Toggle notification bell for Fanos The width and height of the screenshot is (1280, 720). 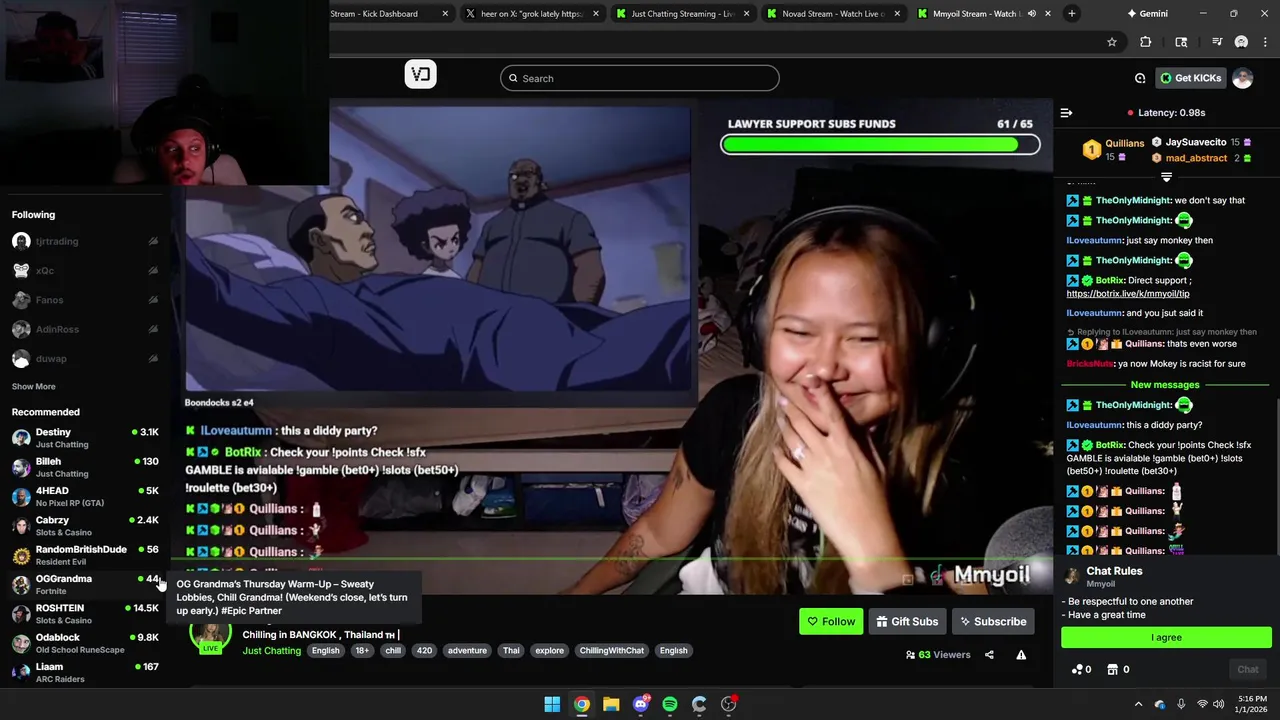153,300
